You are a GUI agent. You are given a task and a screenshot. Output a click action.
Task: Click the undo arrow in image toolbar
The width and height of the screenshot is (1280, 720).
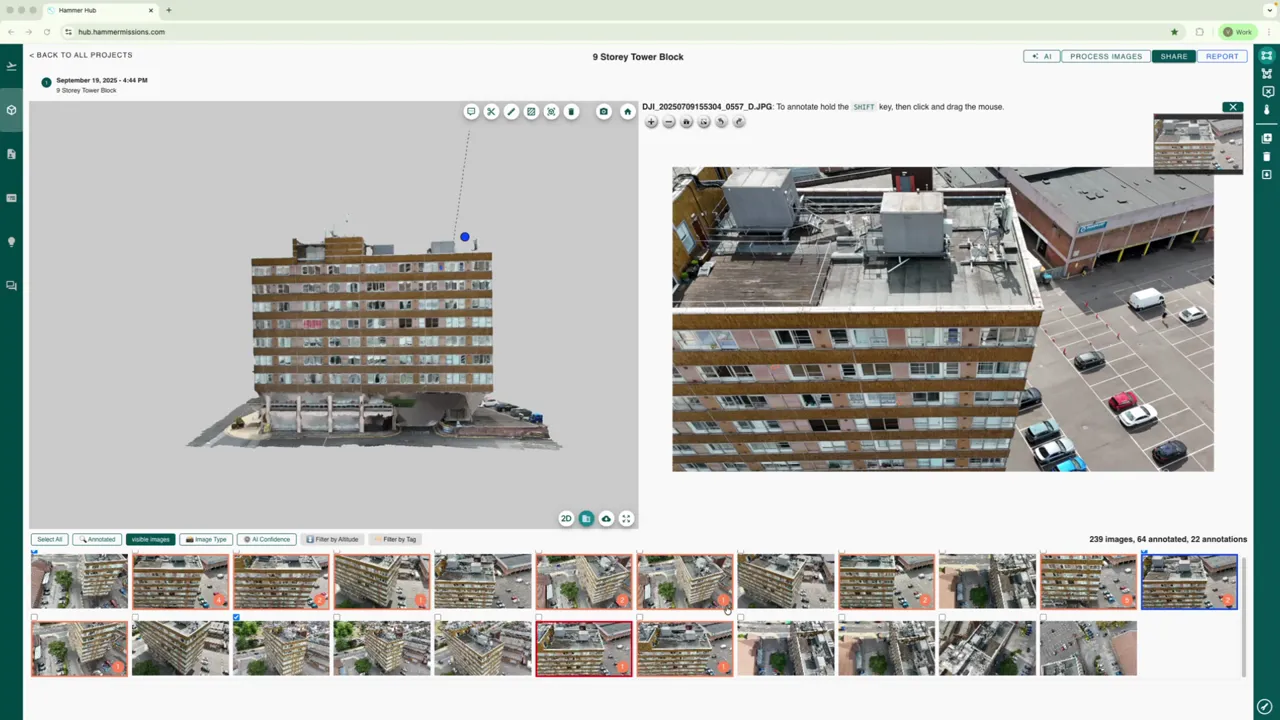click(721, 122)
